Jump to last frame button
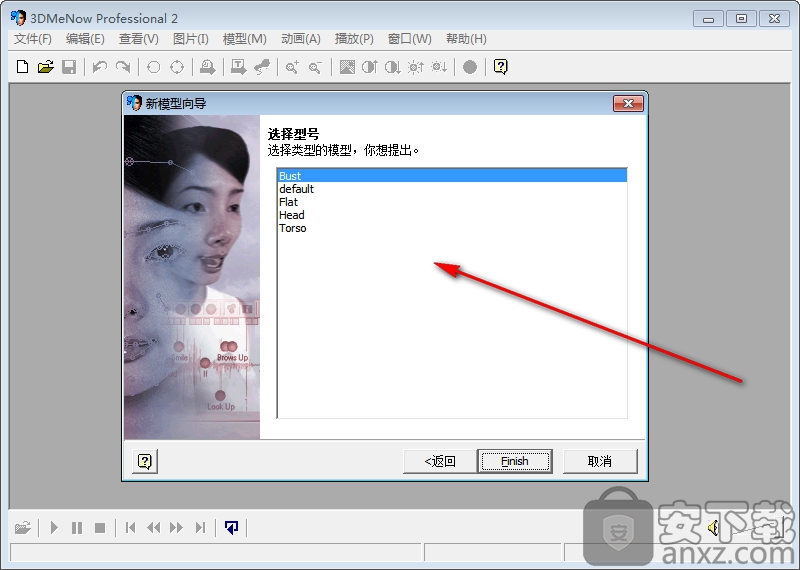800x570 pixels. tap(200, 527)
